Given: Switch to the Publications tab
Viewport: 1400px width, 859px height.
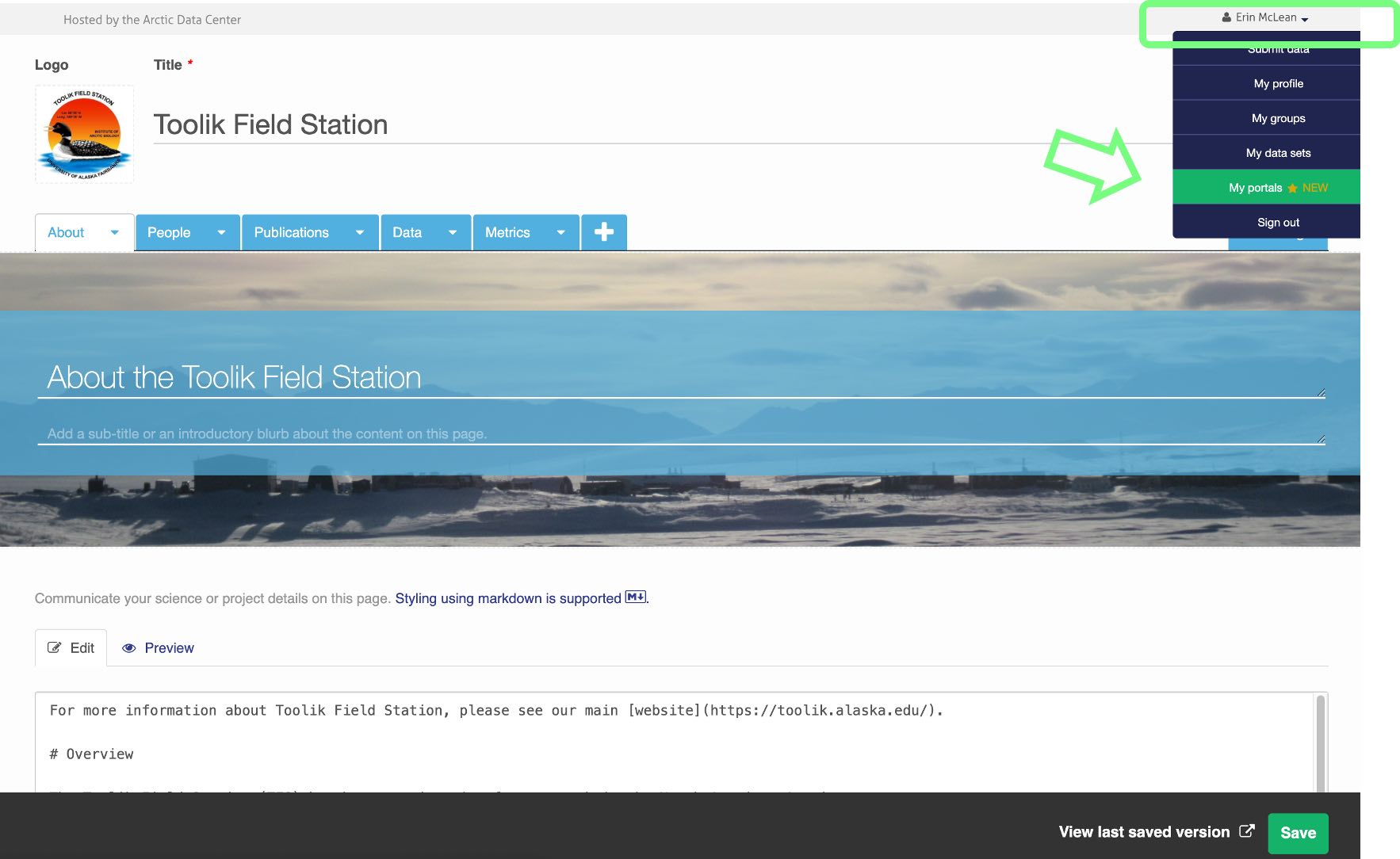Looking at the screenshot, I should click(291, 232).
